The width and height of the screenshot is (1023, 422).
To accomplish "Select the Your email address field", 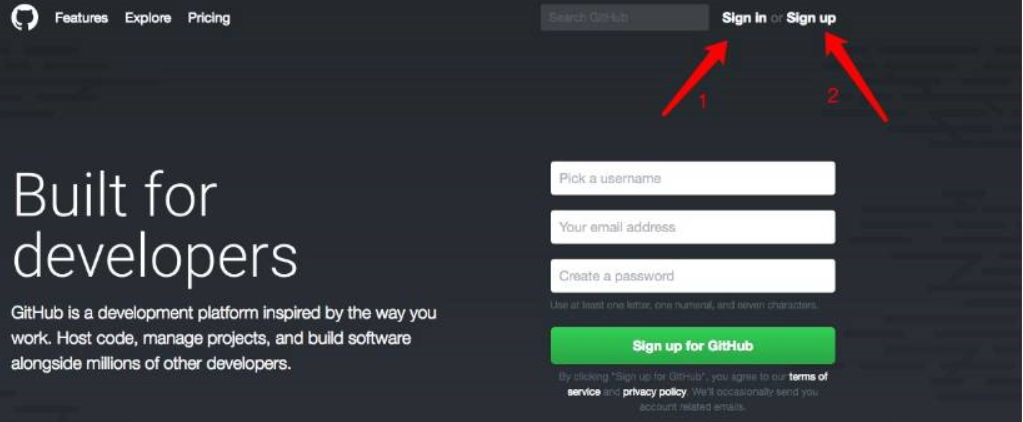I will coord(692,227).
